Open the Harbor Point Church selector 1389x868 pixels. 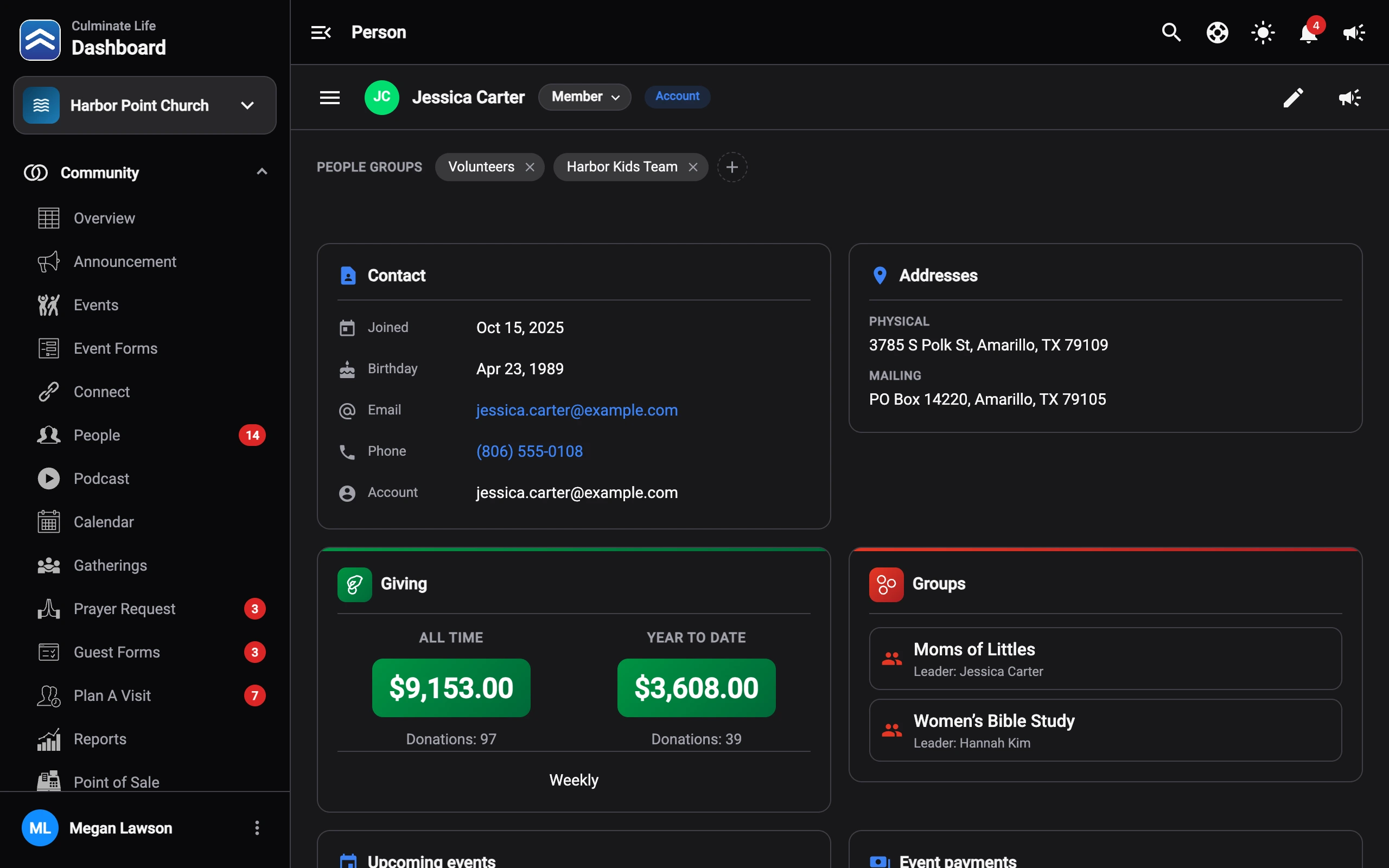click(145, 105)
